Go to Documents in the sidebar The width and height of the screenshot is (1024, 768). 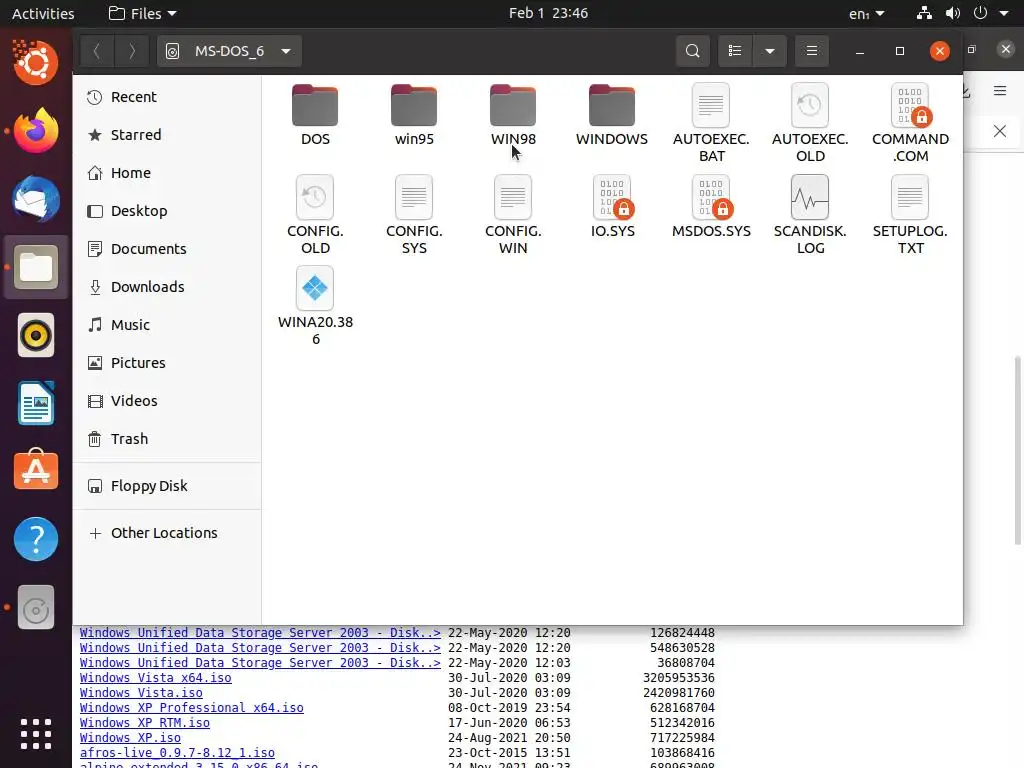[x=167, y=249]
